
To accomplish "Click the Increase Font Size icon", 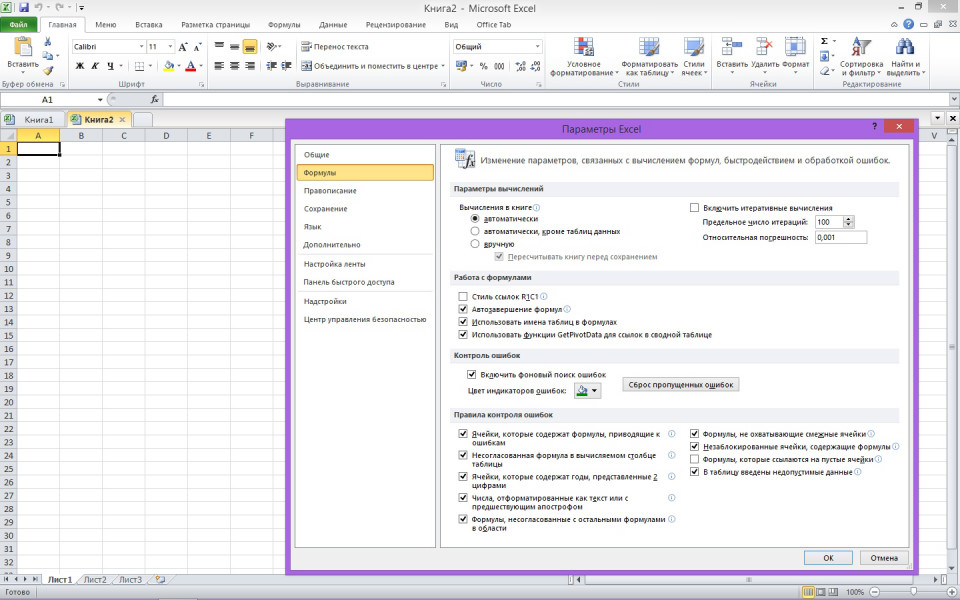I will [x=182, y=47].
